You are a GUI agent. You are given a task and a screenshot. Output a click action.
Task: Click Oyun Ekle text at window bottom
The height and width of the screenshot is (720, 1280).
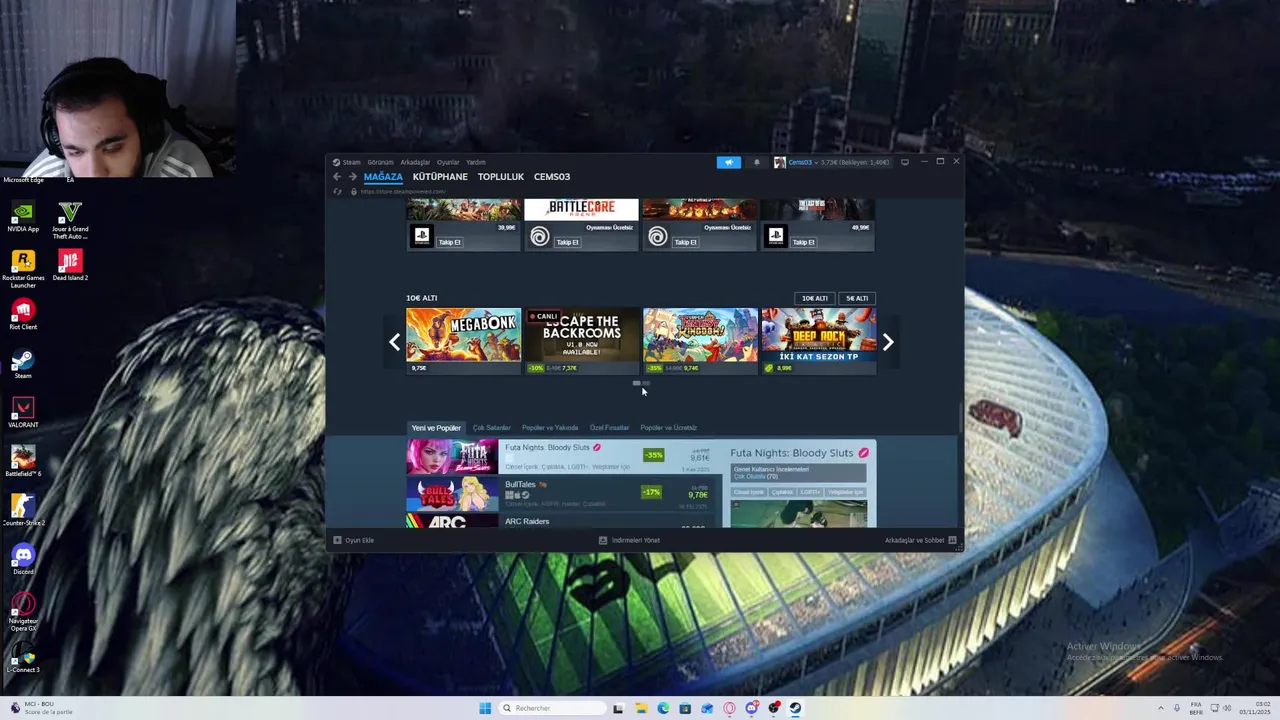coord(360,540)
